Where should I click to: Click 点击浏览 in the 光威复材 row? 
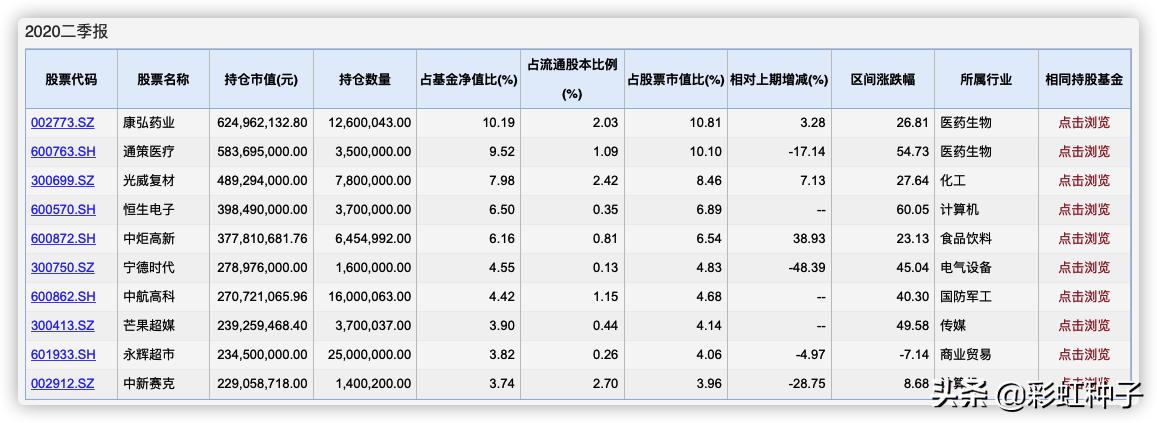(1084, 181)
